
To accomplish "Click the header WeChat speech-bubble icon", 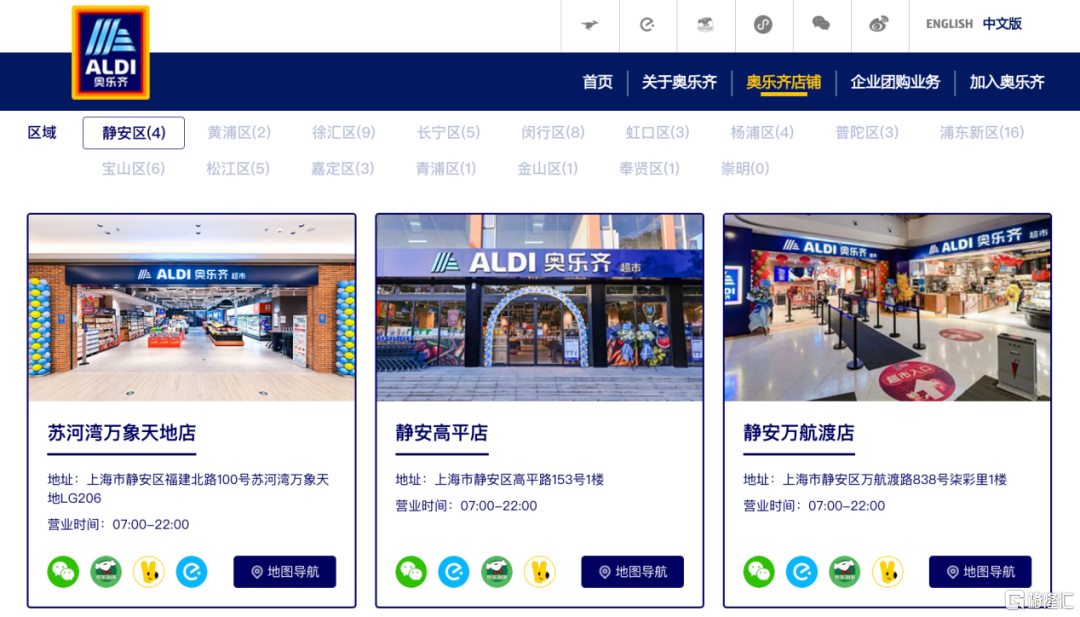I will pyautogui.click(x=821, y=24).
